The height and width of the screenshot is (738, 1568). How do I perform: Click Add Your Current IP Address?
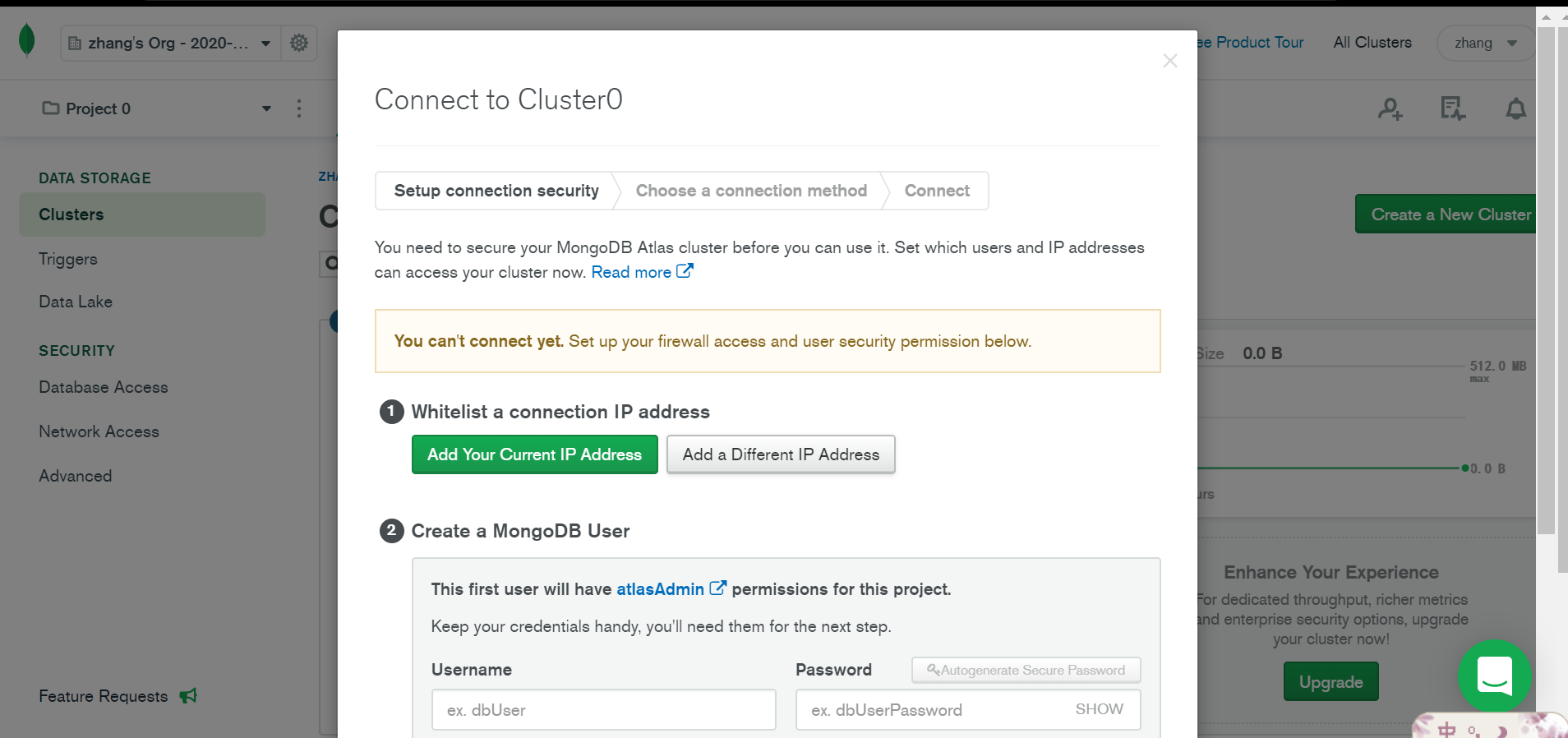point(534,454)
